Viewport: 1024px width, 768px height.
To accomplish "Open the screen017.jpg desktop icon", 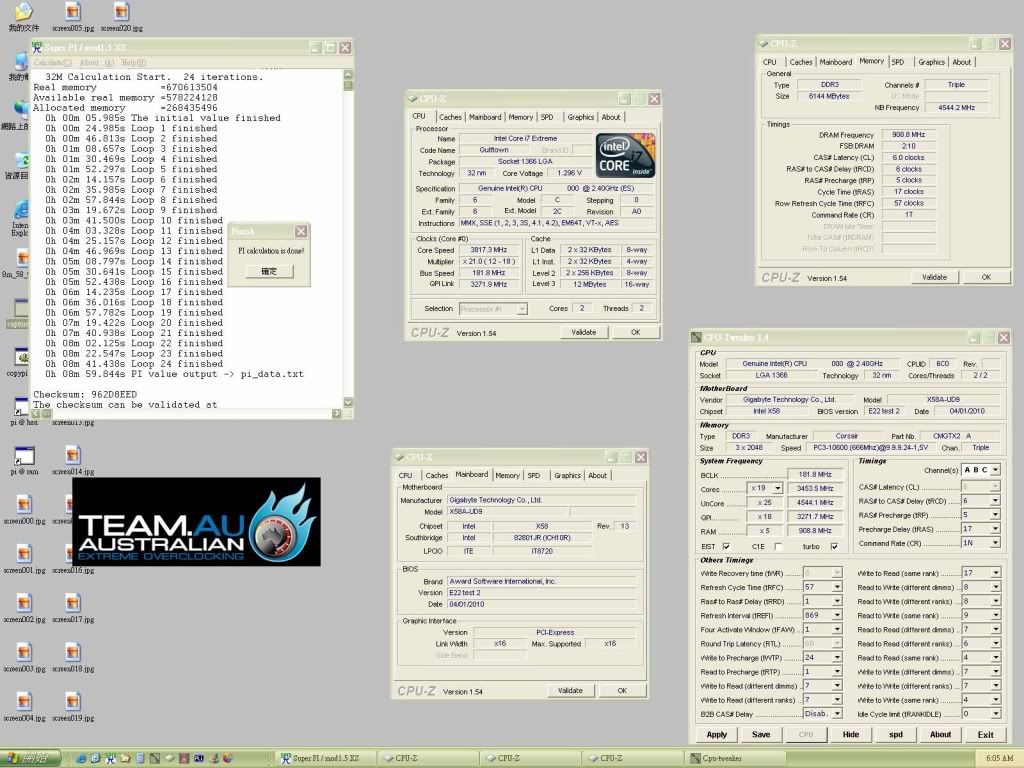I will 73,607.
